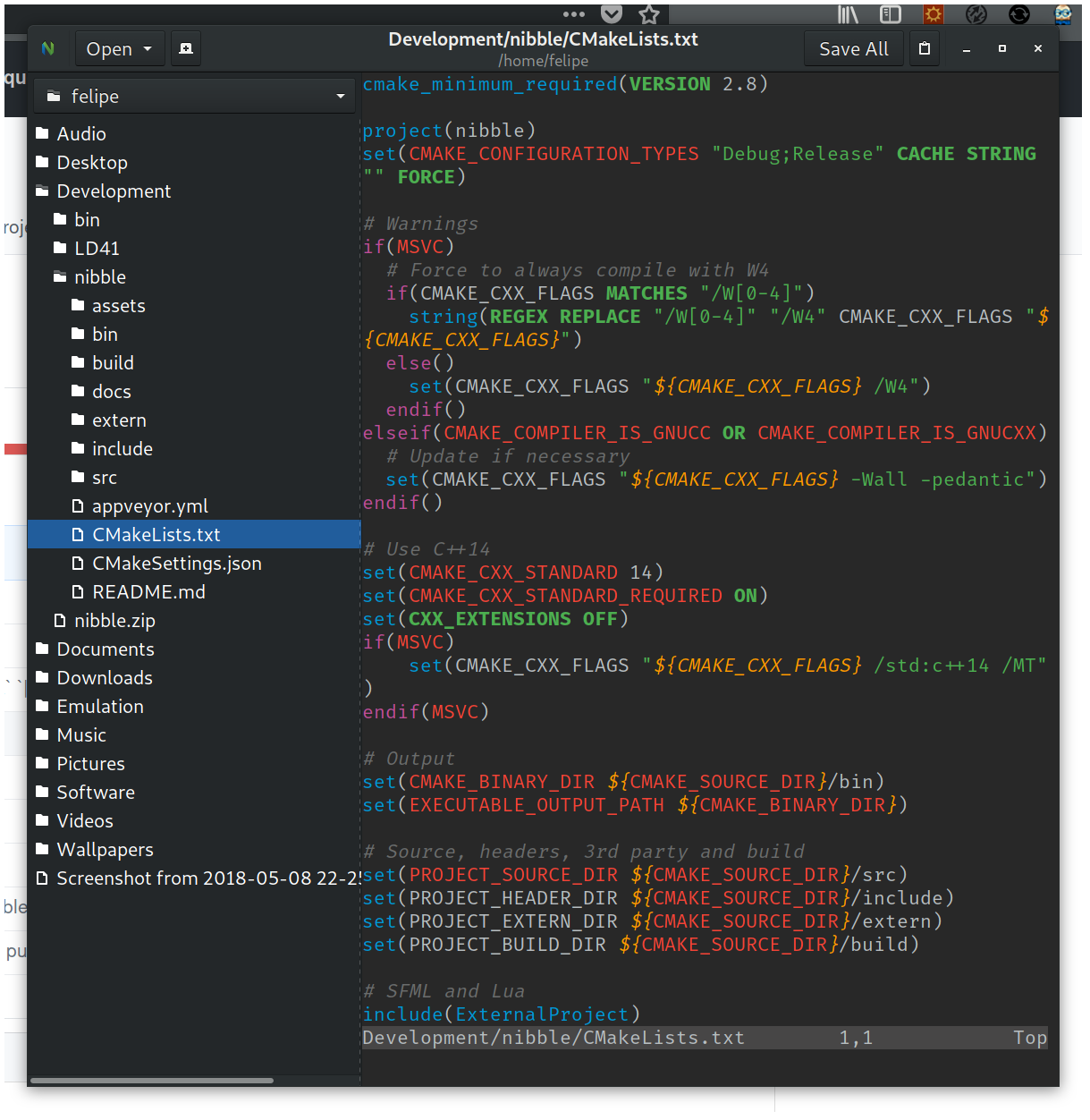The height and width of the screenshot is (1120, 1090).
Task: Click the '# Warnings' comment line
Action: (x=420, y=224)
